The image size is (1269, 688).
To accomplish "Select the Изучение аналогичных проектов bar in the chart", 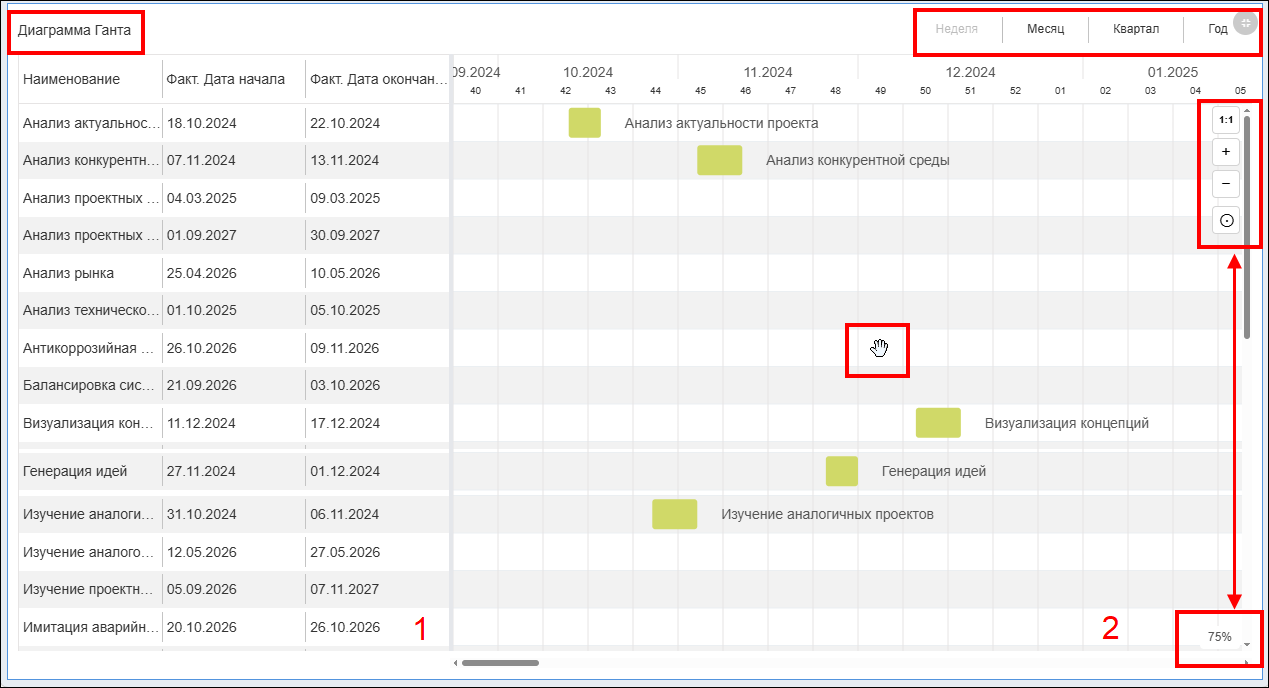I will point(675,514).
